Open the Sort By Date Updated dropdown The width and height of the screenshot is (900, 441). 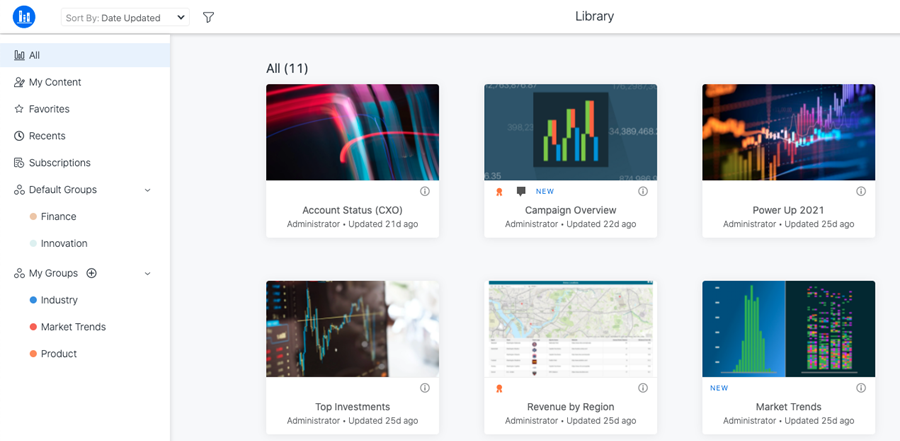click(x=125, y=18)
